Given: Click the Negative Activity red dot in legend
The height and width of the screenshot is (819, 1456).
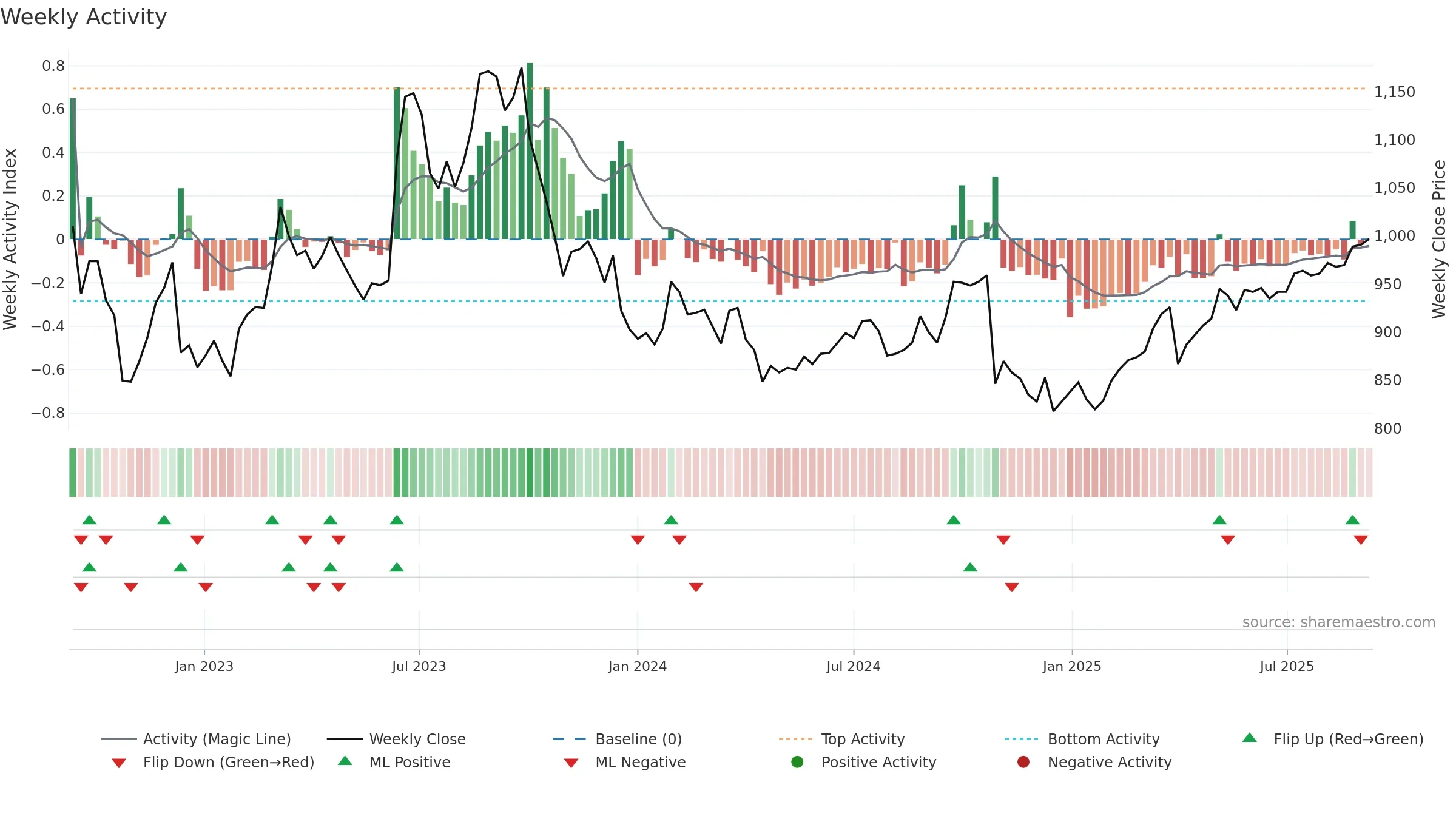Looking at the screenshot, I should pos(1023,762).
